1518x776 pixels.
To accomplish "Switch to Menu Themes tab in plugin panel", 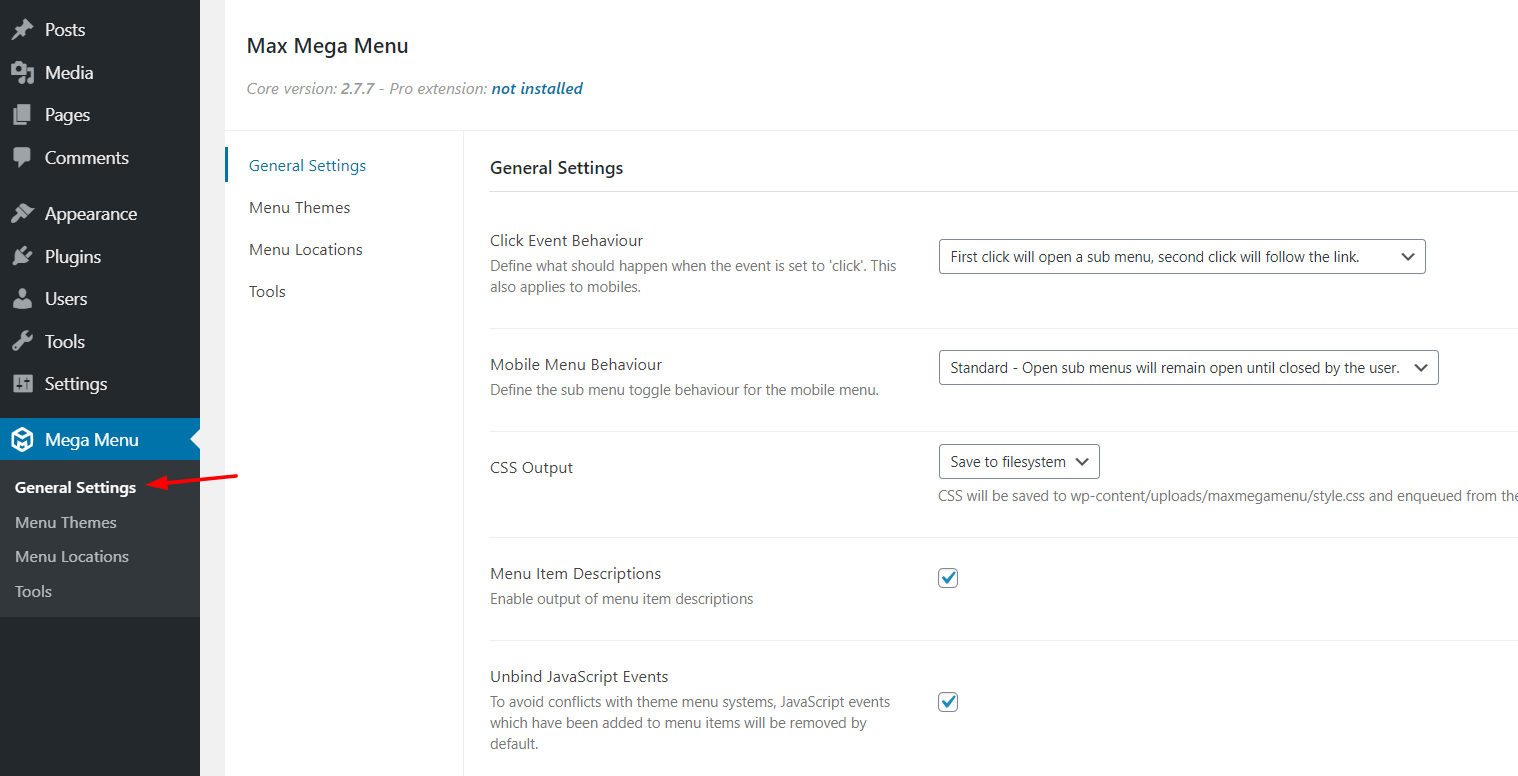I will pyautogui.click(x=300, y=208).
